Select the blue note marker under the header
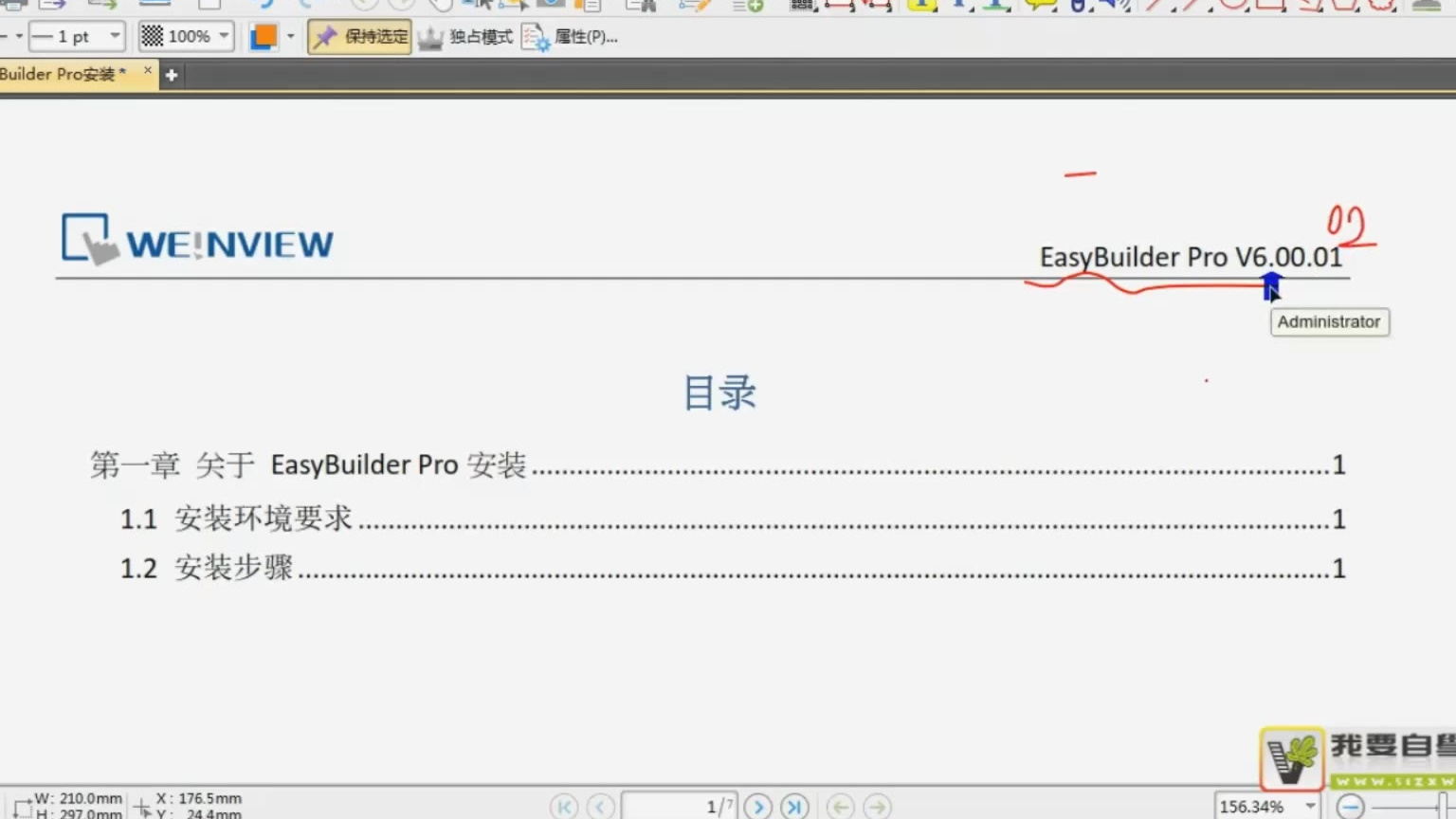The height and width of the screenshot is (819, 1456). [x=1270, y=286]
